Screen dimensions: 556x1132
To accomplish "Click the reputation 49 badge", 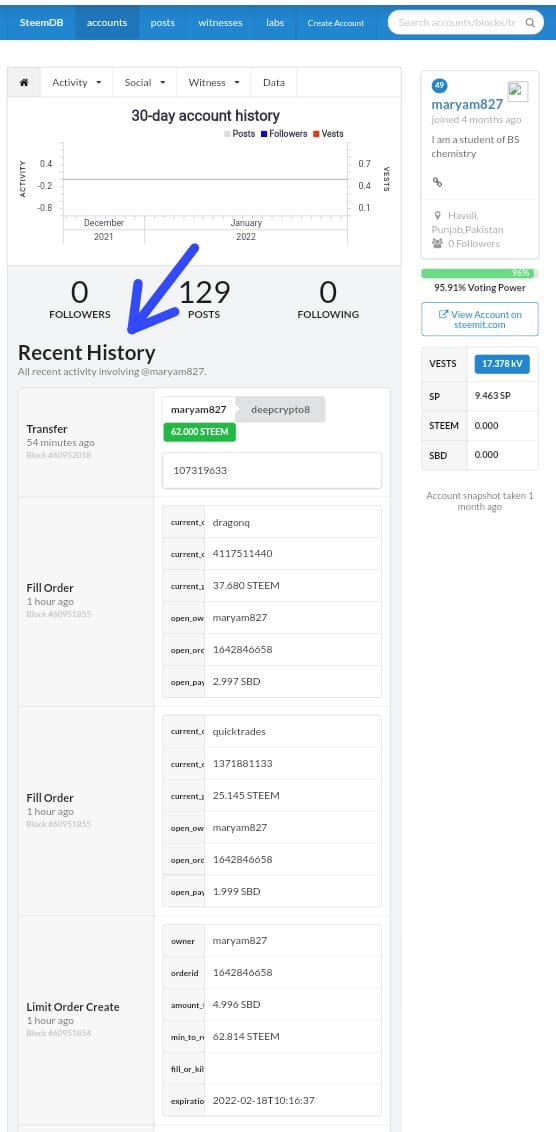I will [x=439, y=86].
